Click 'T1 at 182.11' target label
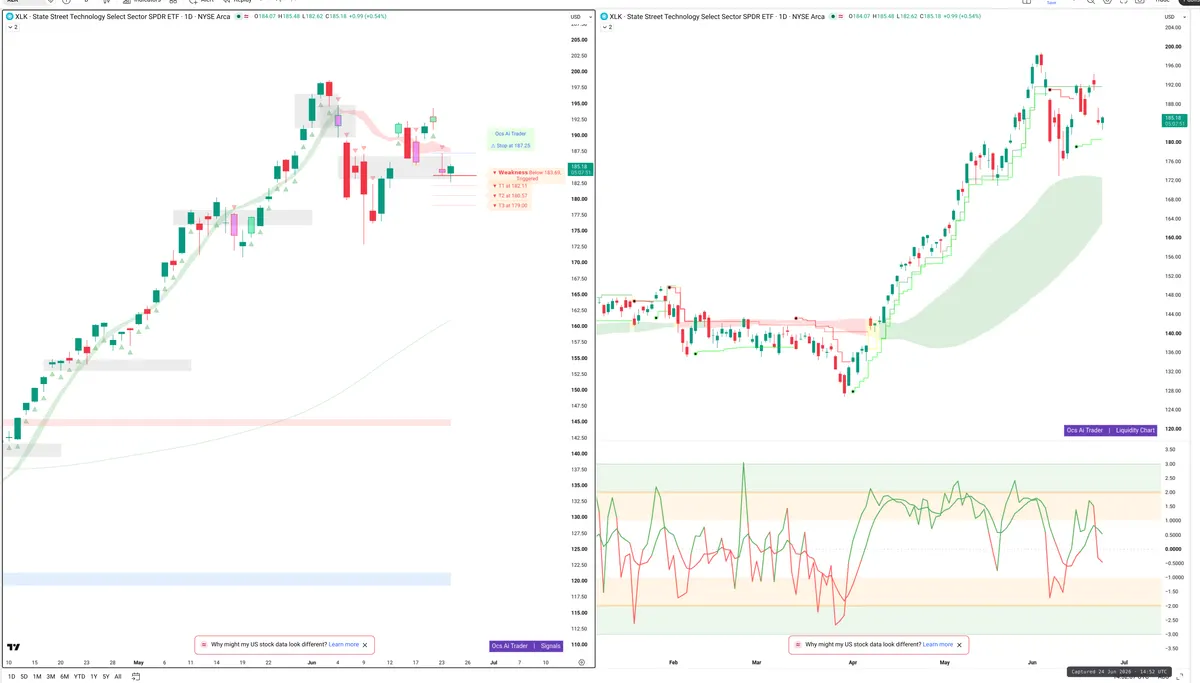 [510, 186]
